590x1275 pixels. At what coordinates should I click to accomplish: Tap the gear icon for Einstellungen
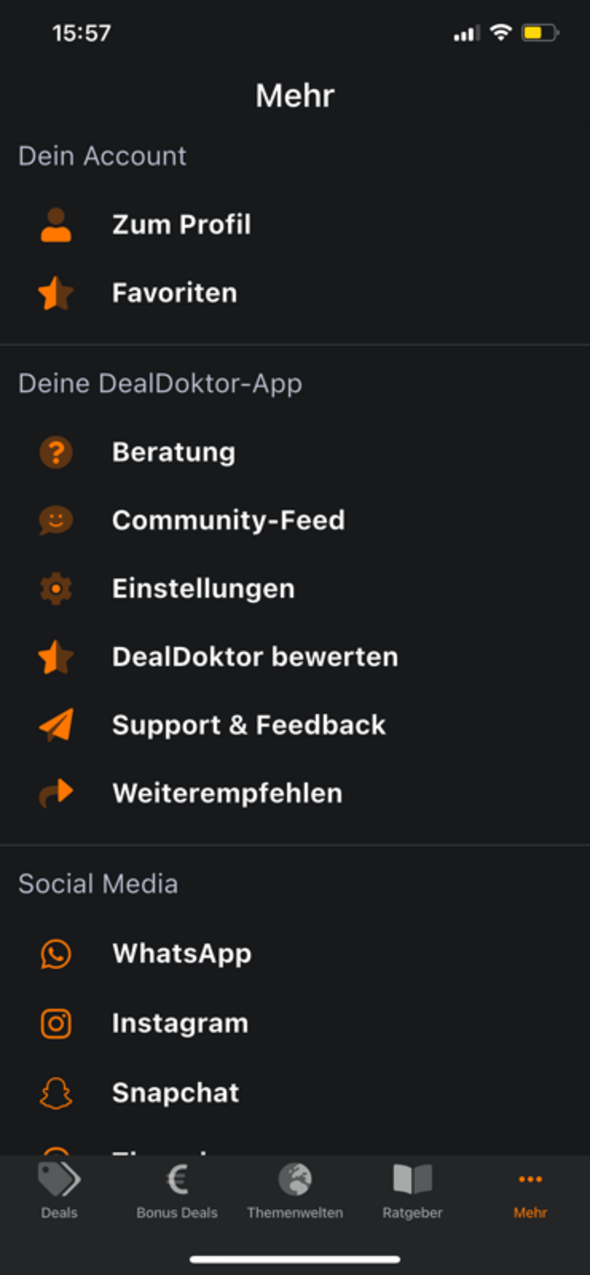pyautogui.click(x=56, y=588)
